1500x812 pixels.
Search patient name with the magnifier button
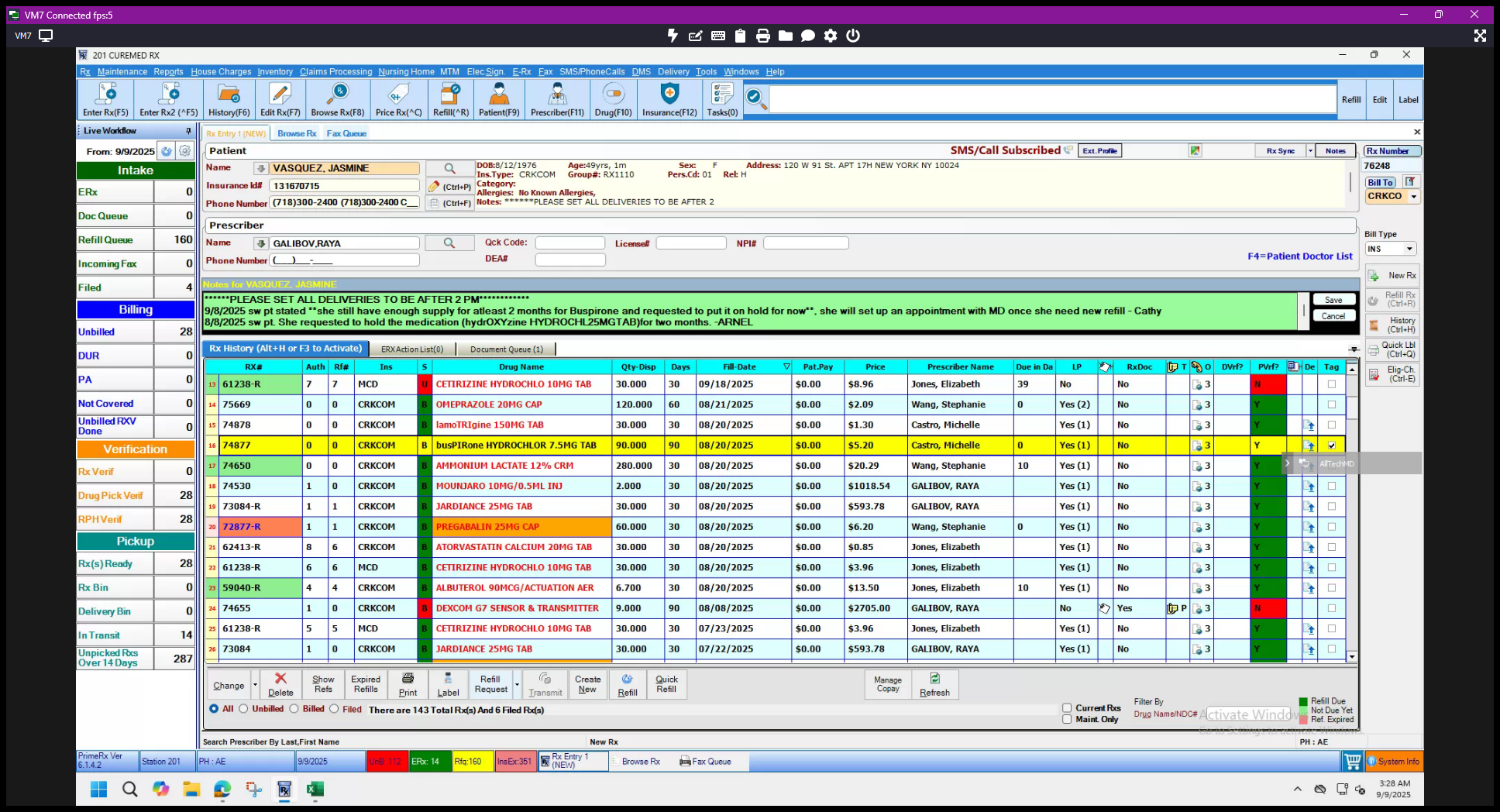point(449,168)
